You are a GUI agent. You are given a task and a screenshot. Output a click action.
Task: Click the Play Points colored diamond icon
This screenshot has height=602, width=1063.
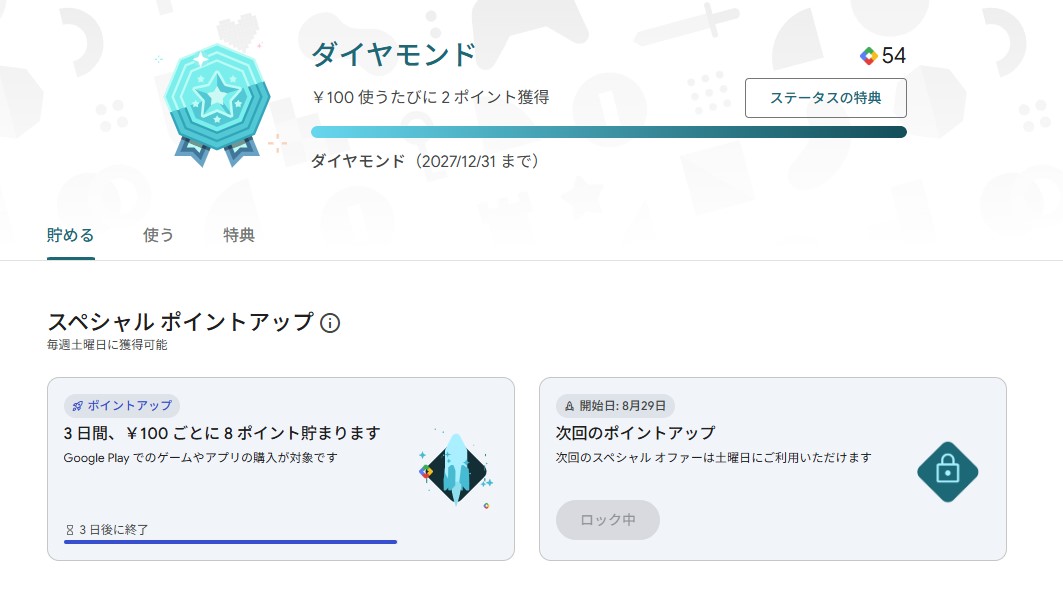tap(868, 56)
